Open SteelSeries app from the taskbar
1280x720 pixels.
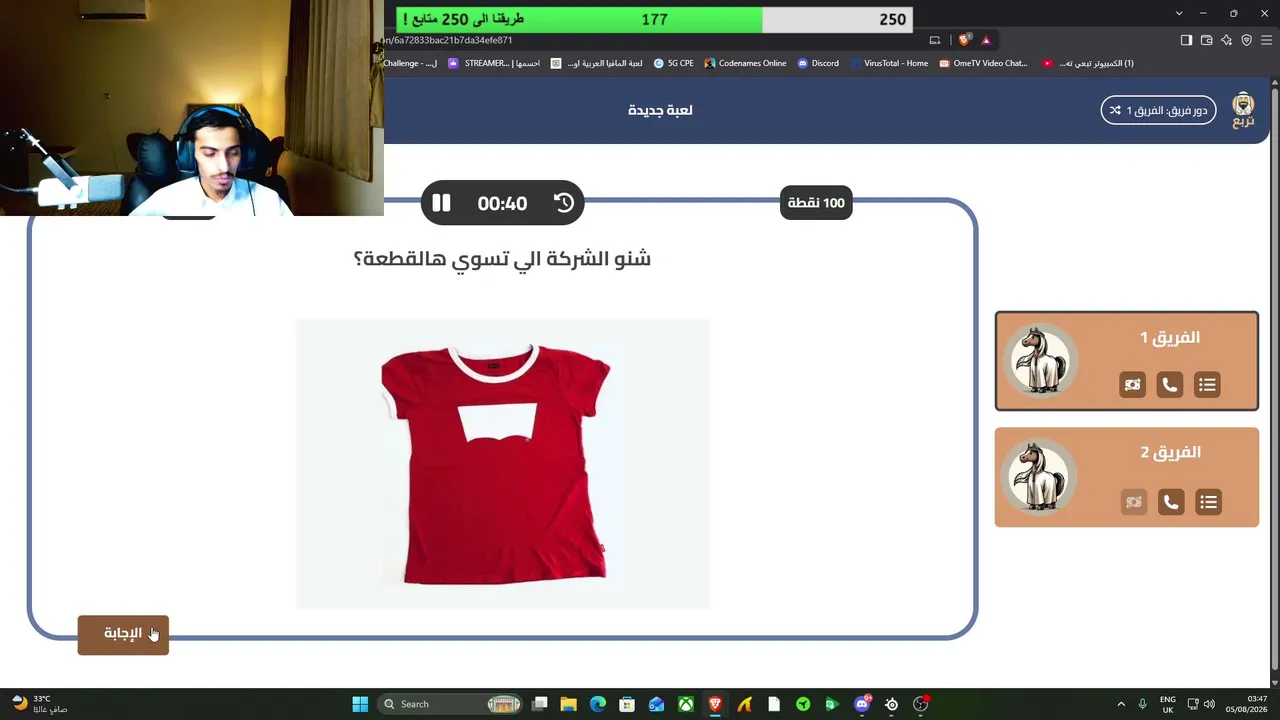point(891,704)
